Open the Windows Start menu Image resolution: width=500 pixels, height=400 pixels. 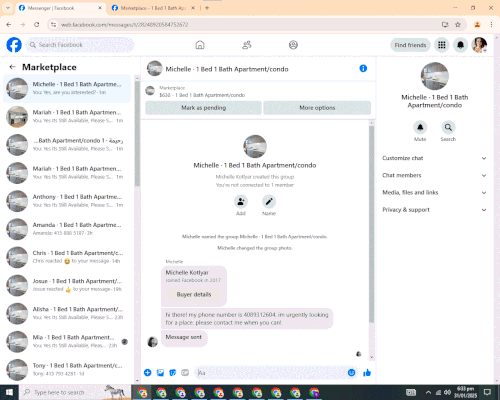[x=9, y=392]
